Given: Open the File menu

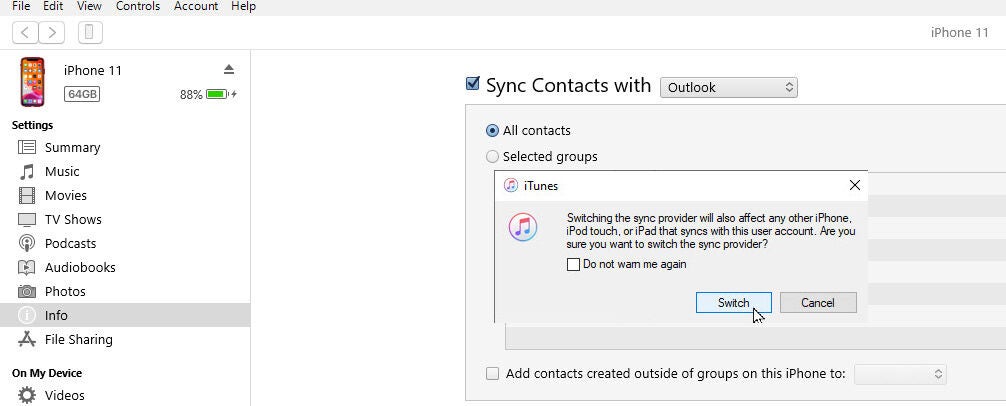Looking at the screenshot, I should pyautogui.click(x=21, y=6).
